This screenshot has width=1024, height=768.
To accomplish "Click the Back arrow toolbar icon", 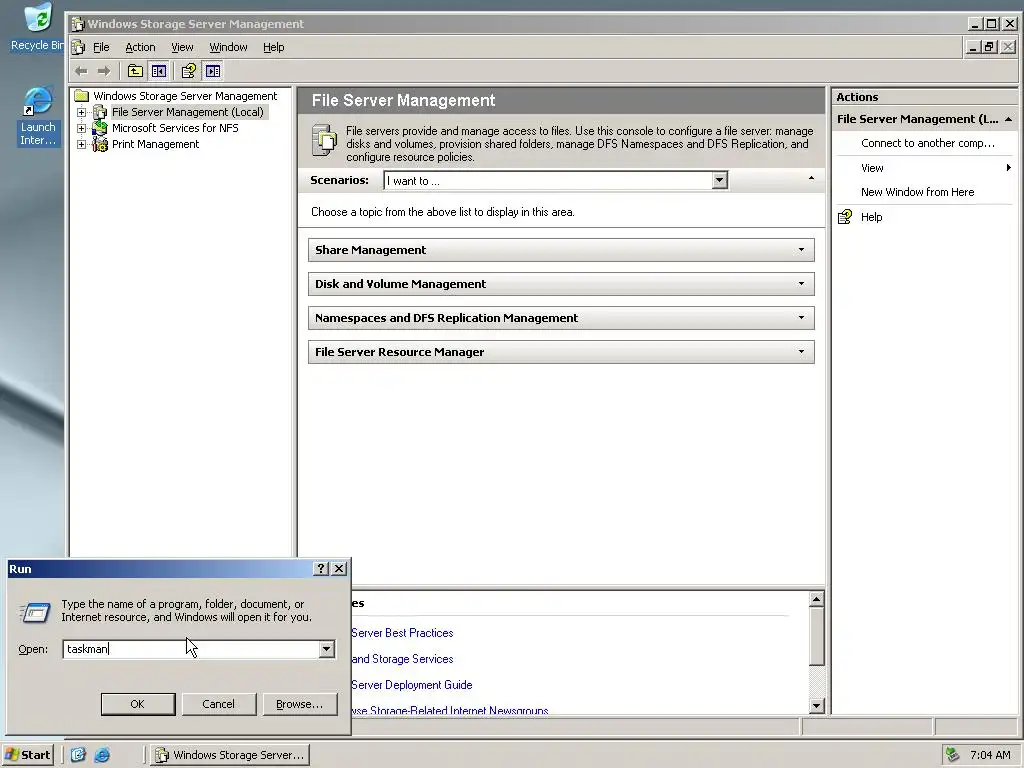I will click(81, 71).
